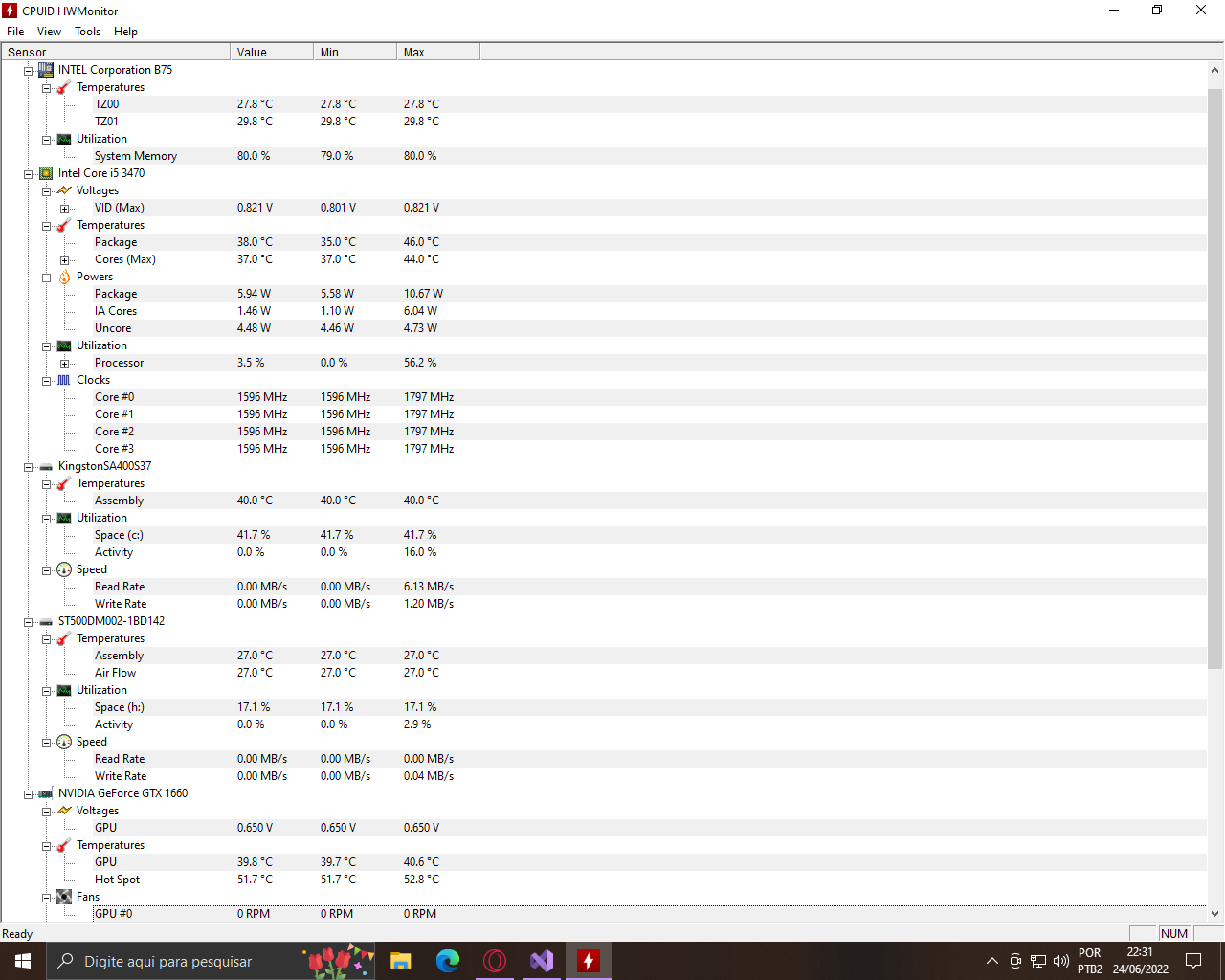Click the vertical scrollbar thumb
The height and width of the screenshot is (980, 1225).
(1215, 378)
